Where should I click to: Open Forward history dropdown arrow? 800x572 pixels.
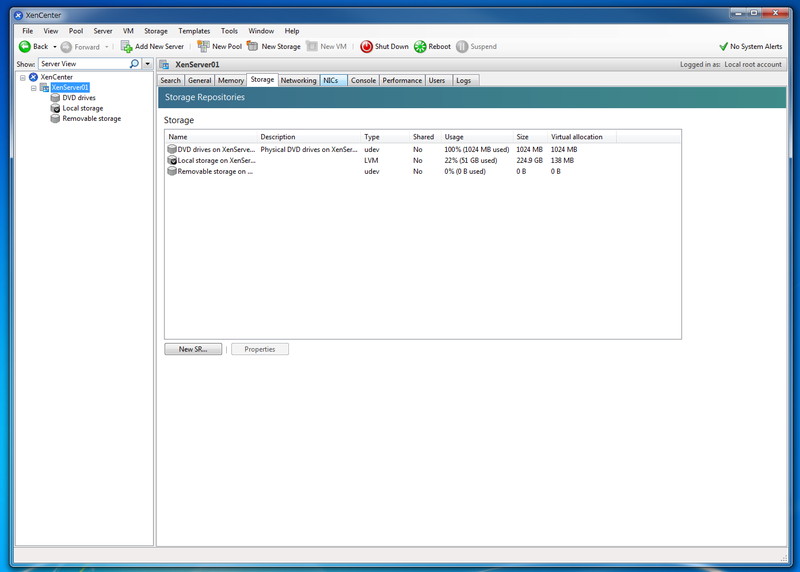(x=107, y=47)
